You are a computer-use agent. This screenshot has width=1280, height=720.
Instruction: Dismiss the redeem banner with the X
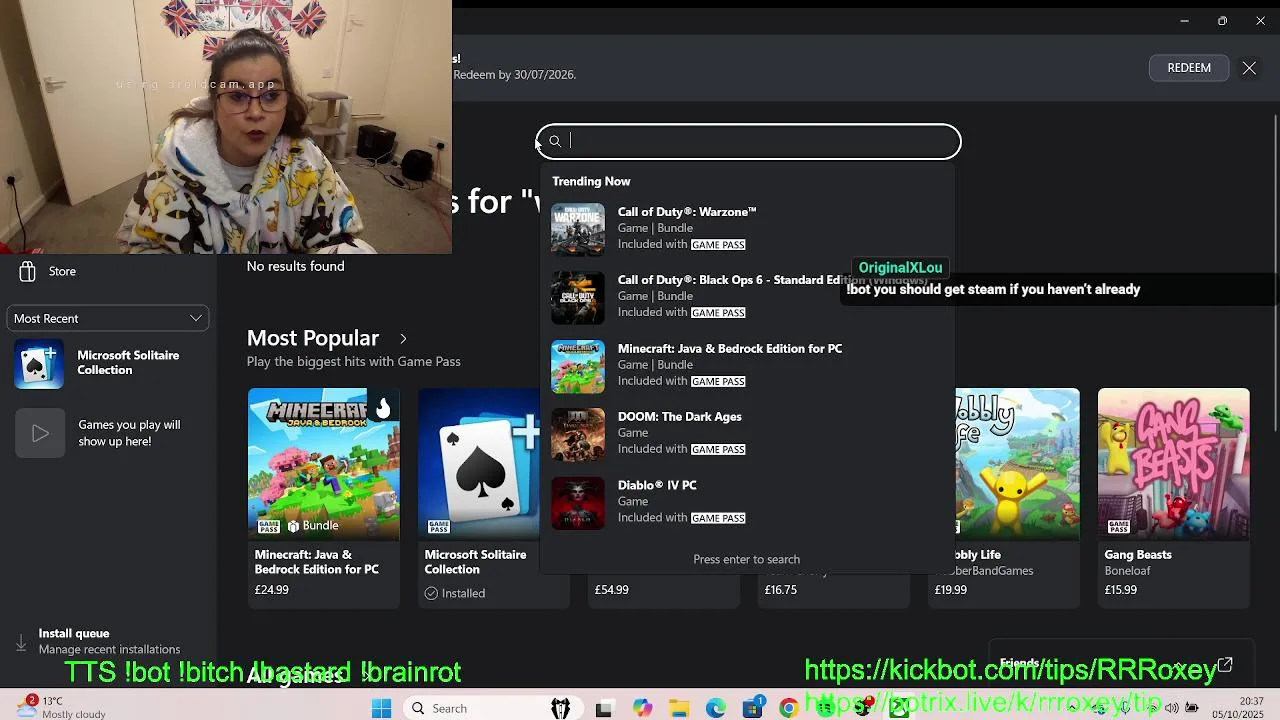(1249, 68)
